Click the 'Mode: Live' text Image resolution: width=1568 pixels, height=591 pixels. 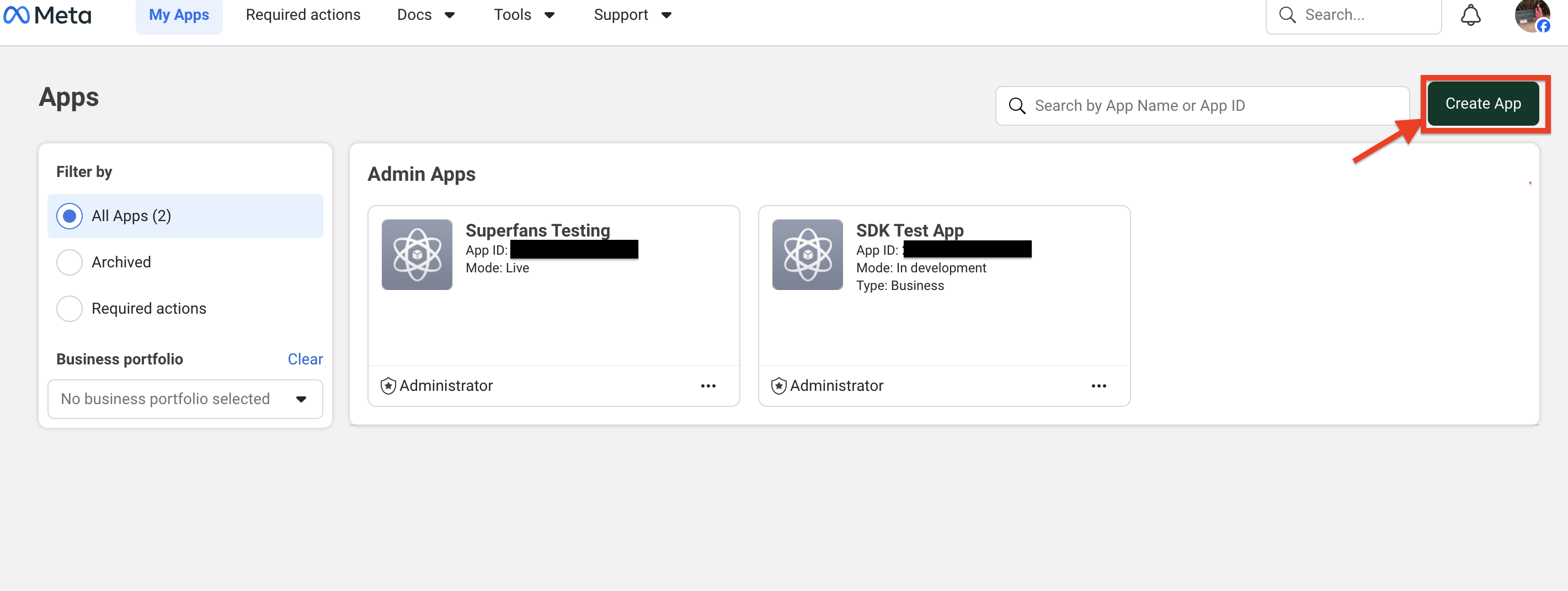[497, 268]
